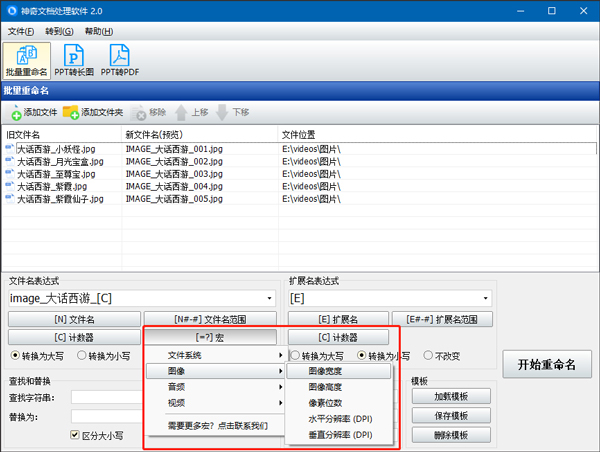The width and height of the screenshot is (600, 452).
Task: Click the 新文件名(预览) column header
Action: (x=199, y=134)
